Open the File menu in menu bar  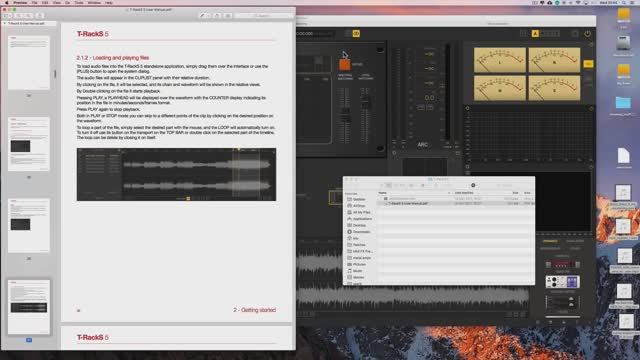coord(35,2)
